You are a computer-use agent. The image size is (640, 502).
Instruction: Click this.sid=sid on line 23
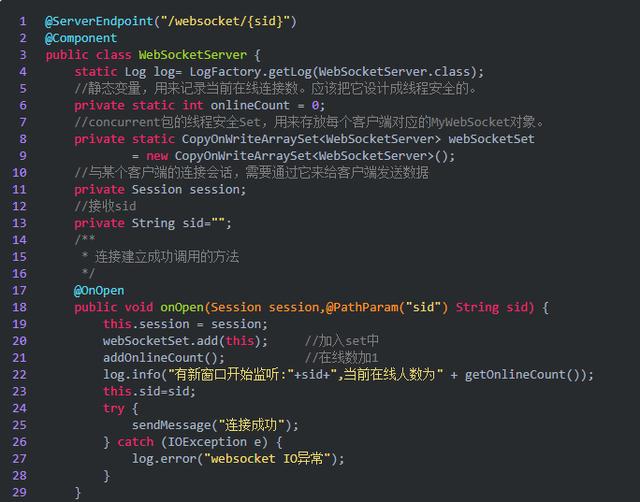[x=149, y=391]
